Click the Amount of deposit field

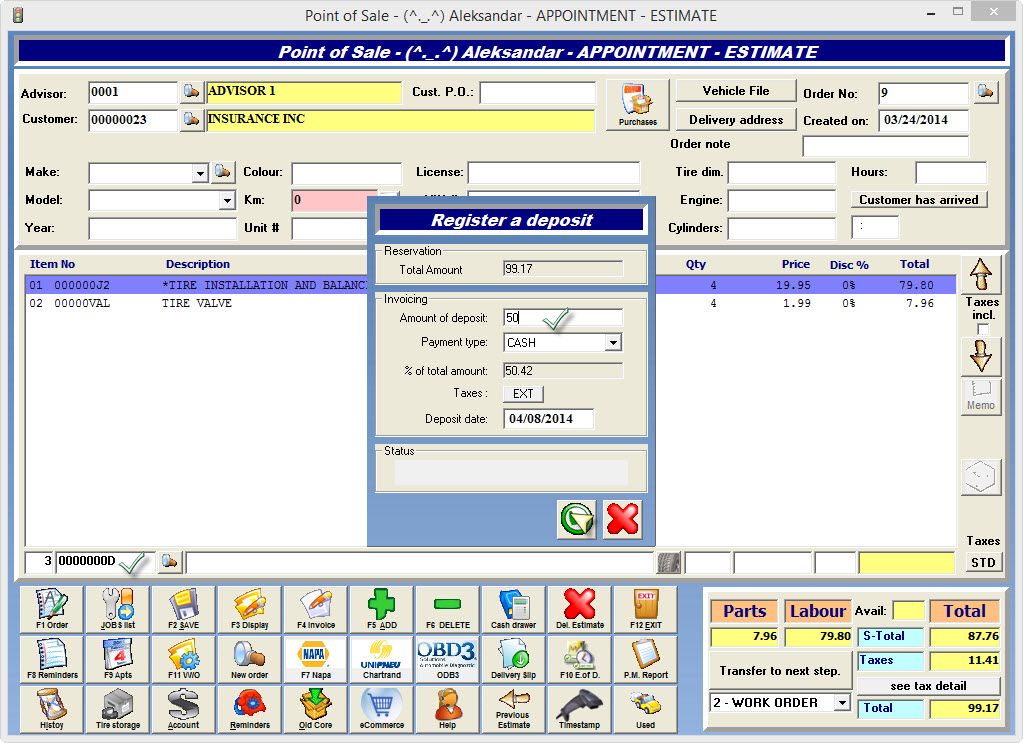(563, 318)
